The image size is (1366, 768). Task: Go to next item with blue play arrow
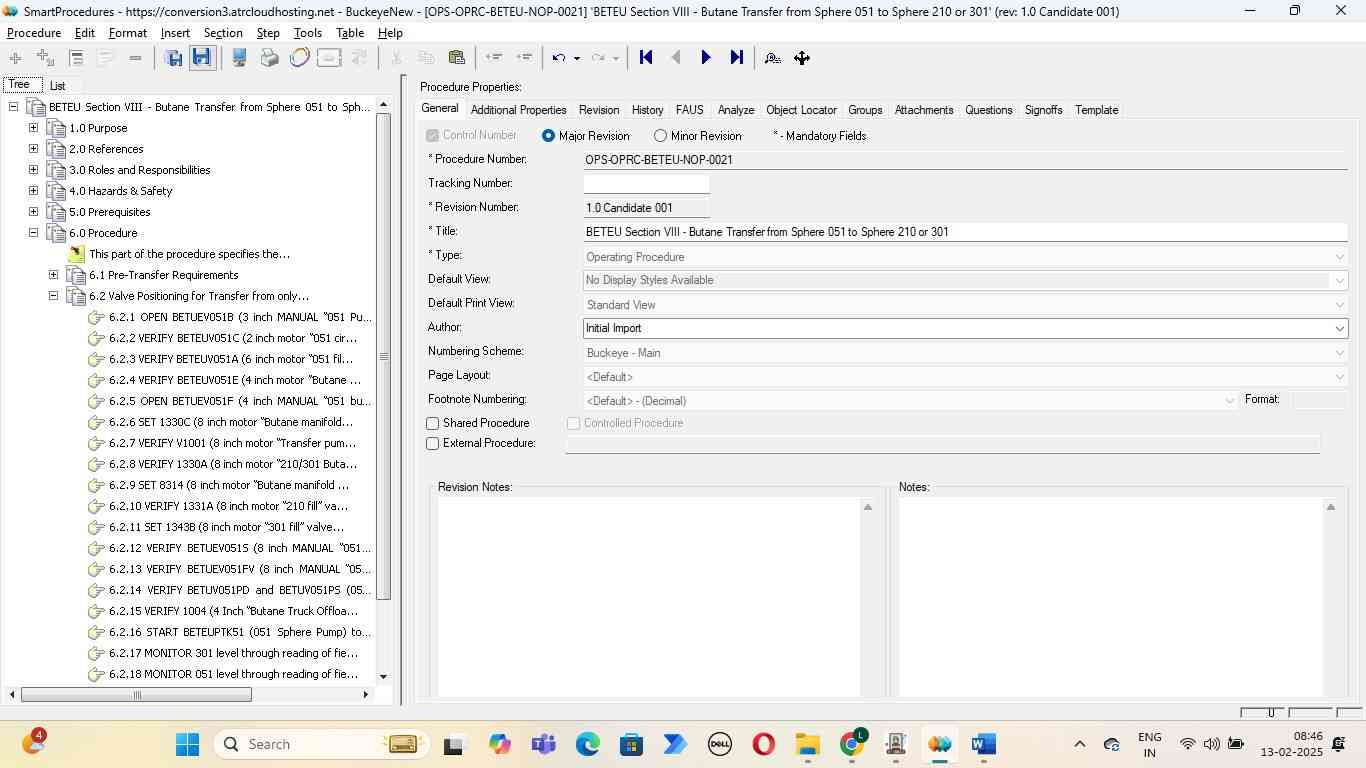[706, 57]
